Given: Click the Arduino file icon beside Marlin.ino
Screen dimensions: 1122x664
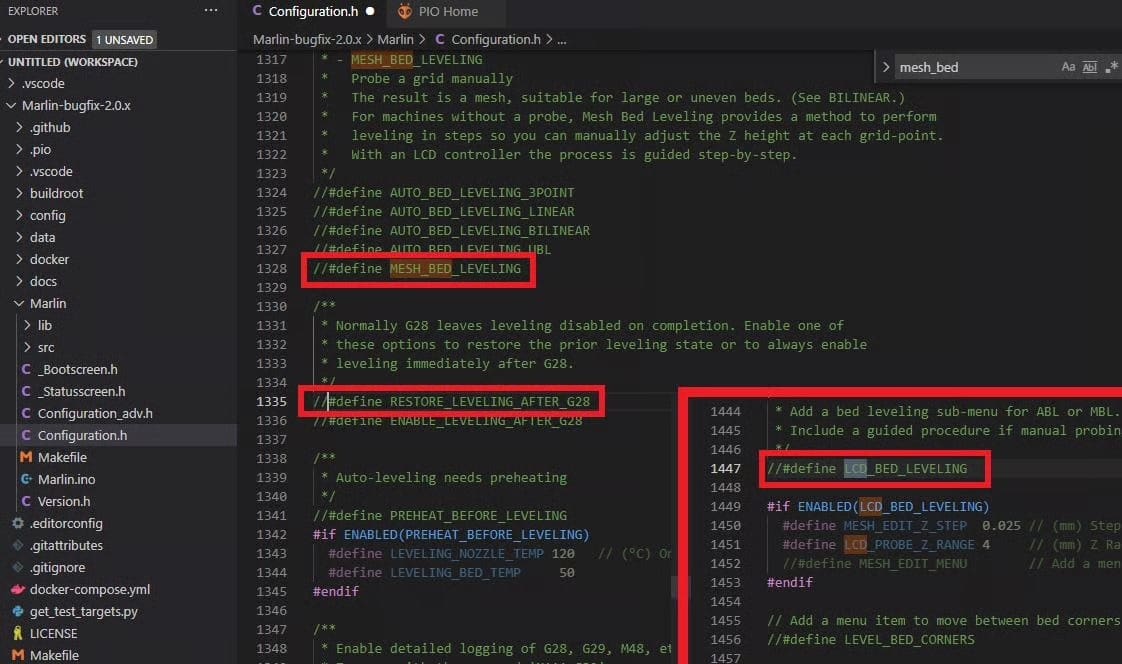Looking at the screenshot, I should (x=26, y=479).
